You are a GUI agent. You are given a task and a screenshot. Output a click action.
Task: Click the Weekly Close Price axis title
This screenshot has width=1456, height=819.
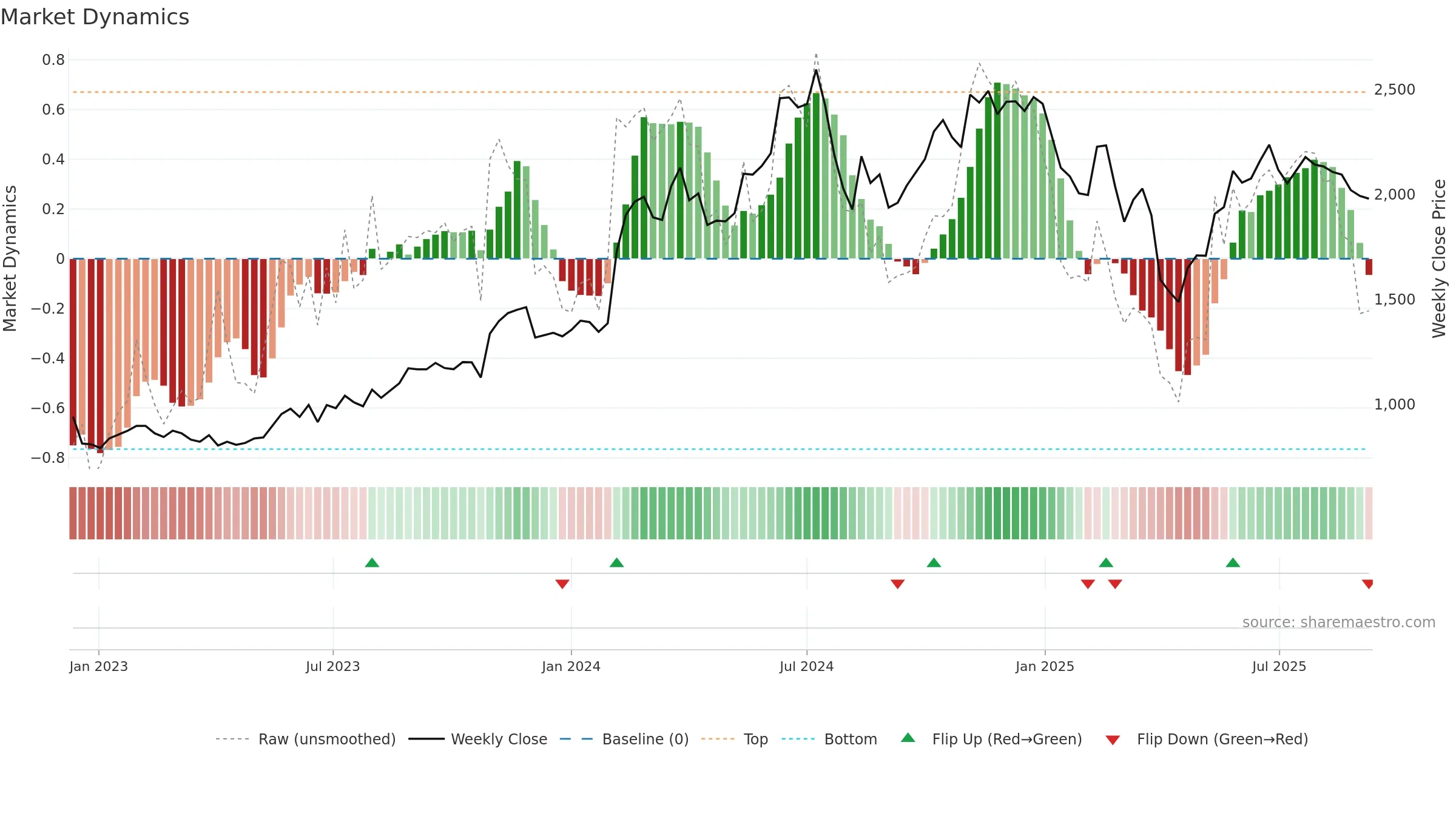[x=1439, y=258]
